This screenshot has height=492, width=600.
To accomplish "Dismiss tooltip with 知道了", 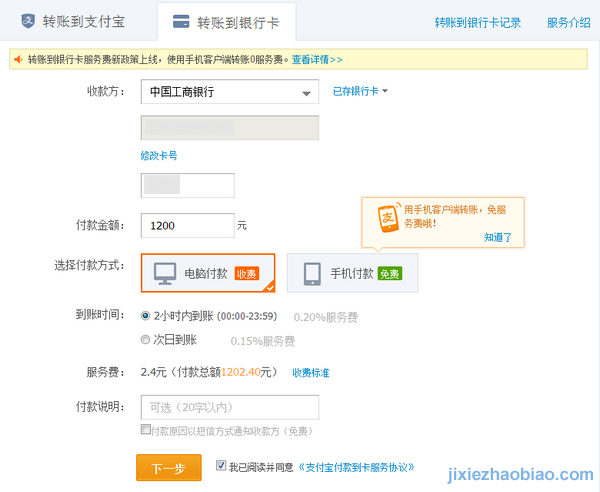I will pyautogui.click(x=497, y=237).
